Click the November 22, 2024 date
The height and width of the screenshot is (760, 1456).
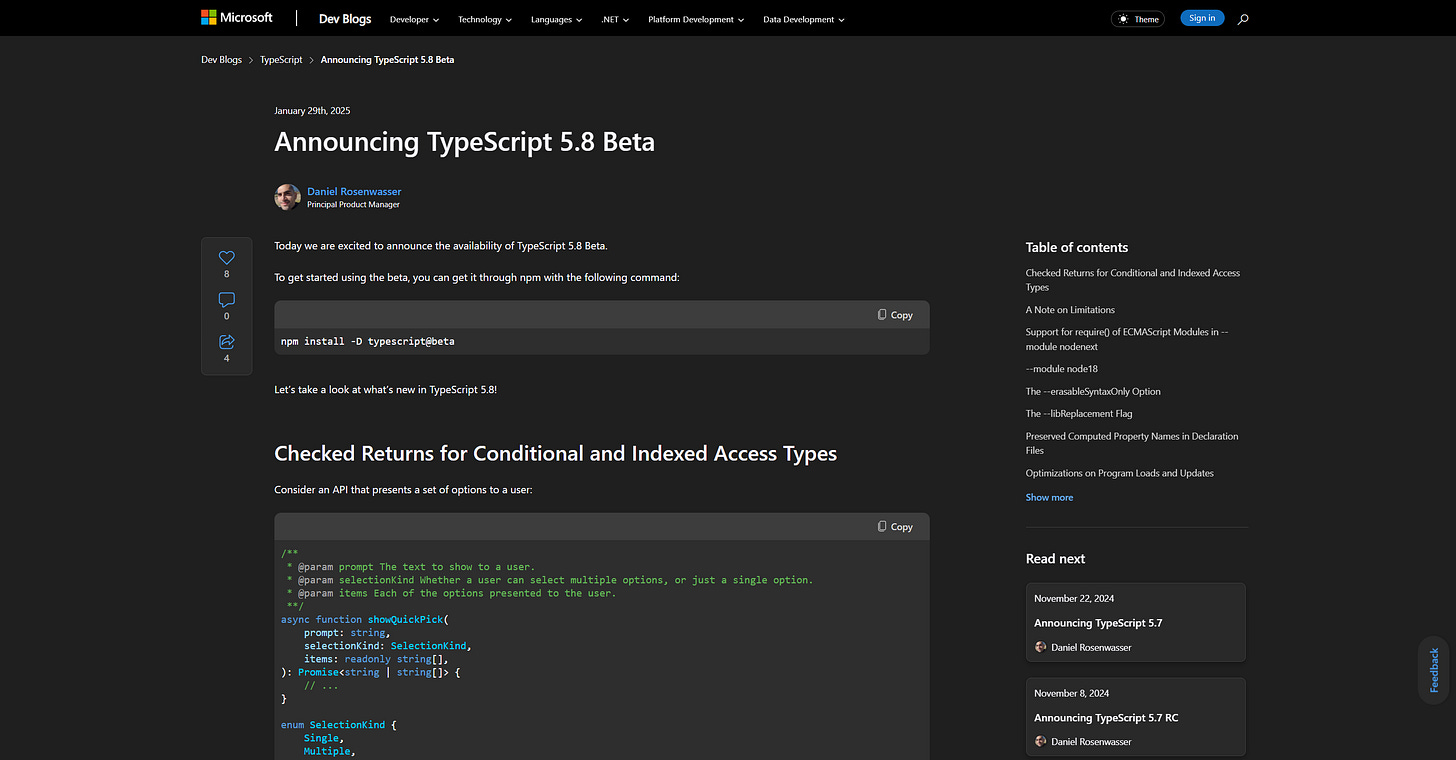click(1074, 599)
